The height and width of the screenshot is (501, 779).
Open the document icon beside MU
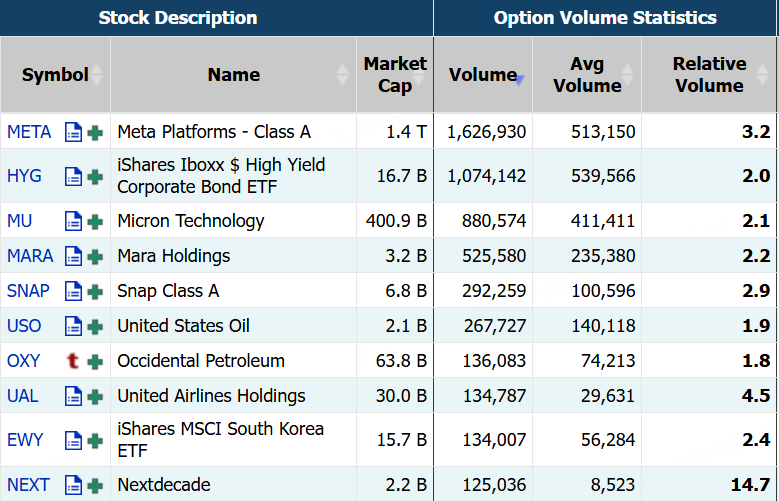[73, 222]
